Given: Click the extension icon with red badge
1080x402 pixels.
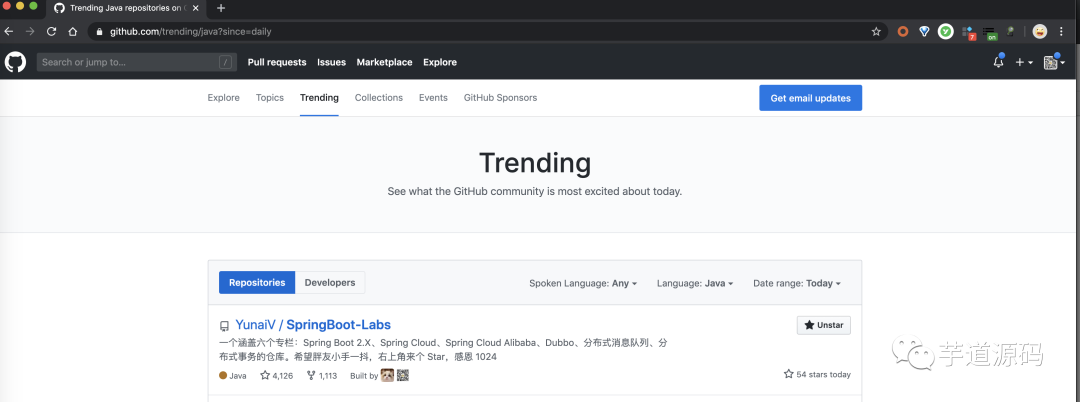Looking at the screenshot, I should [x=968, y=32].
